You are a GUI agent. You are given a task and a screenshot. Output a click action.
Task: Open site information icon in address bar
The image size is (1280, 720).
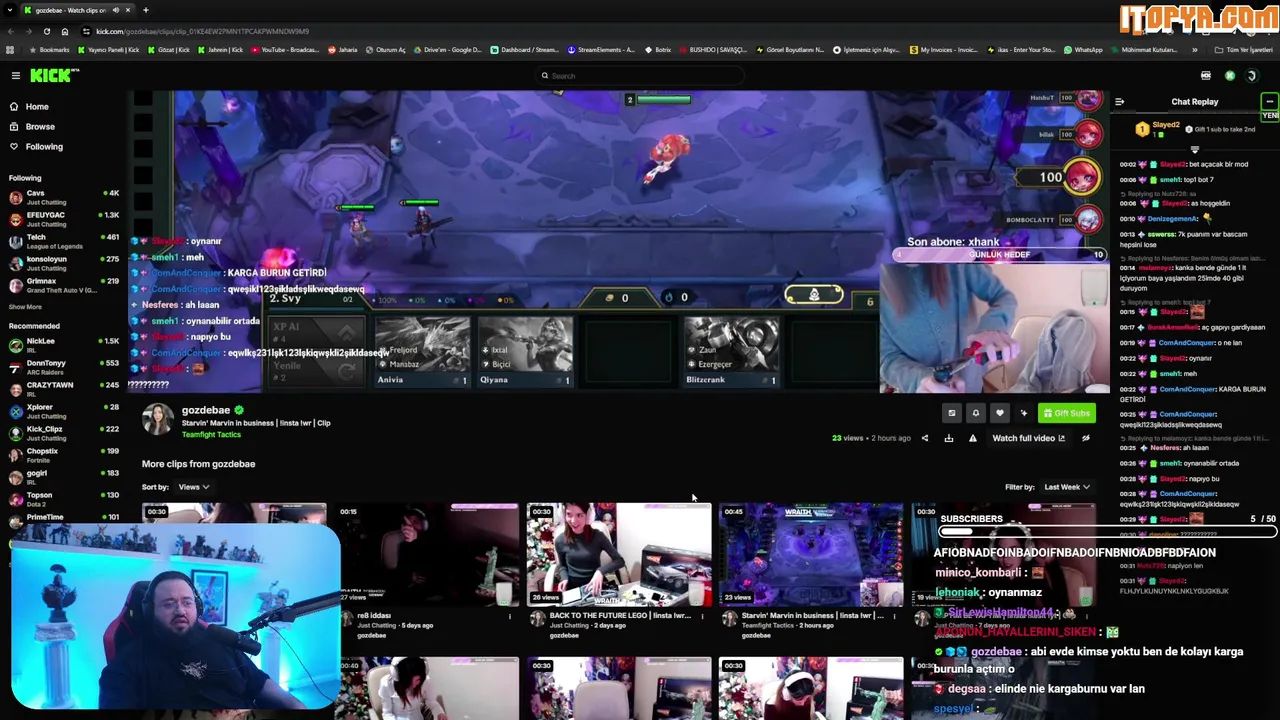(x=86, y=31)
